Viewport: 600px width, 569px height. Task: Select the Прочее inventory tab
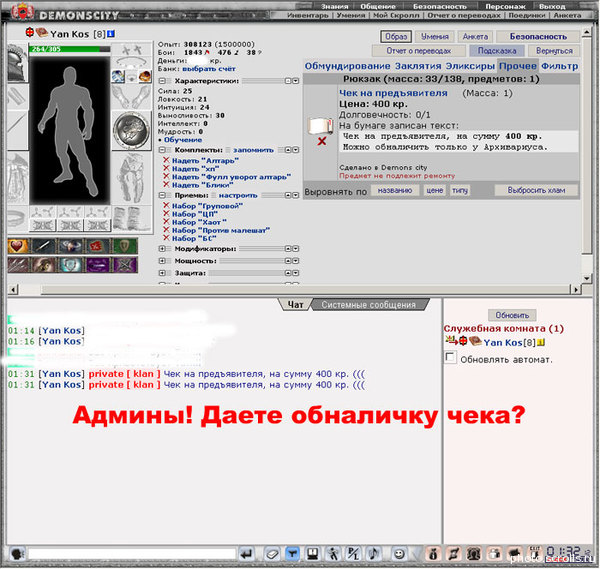click(x=518, y=66)
